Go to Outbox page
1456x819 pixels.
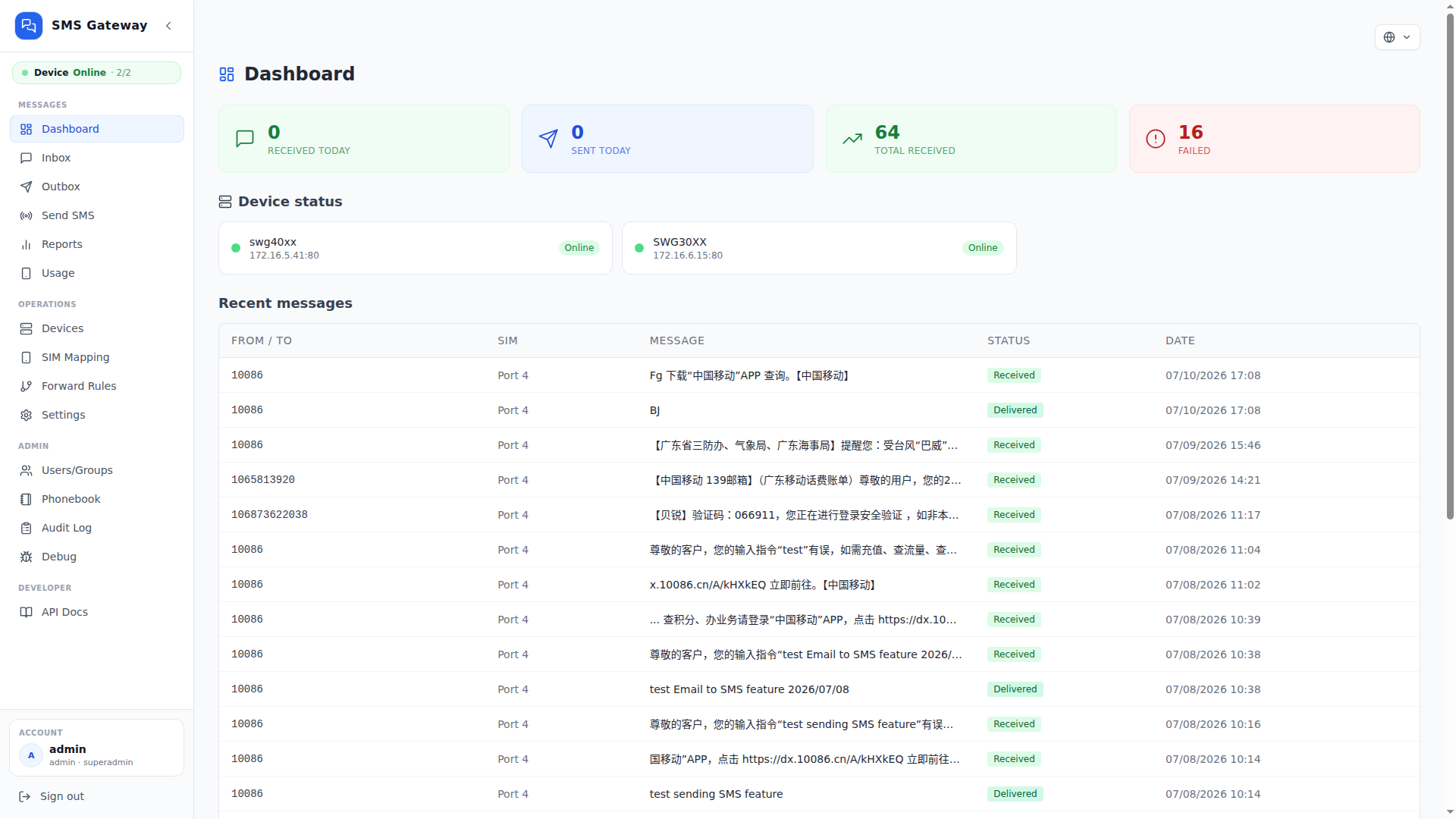(97, 187)
